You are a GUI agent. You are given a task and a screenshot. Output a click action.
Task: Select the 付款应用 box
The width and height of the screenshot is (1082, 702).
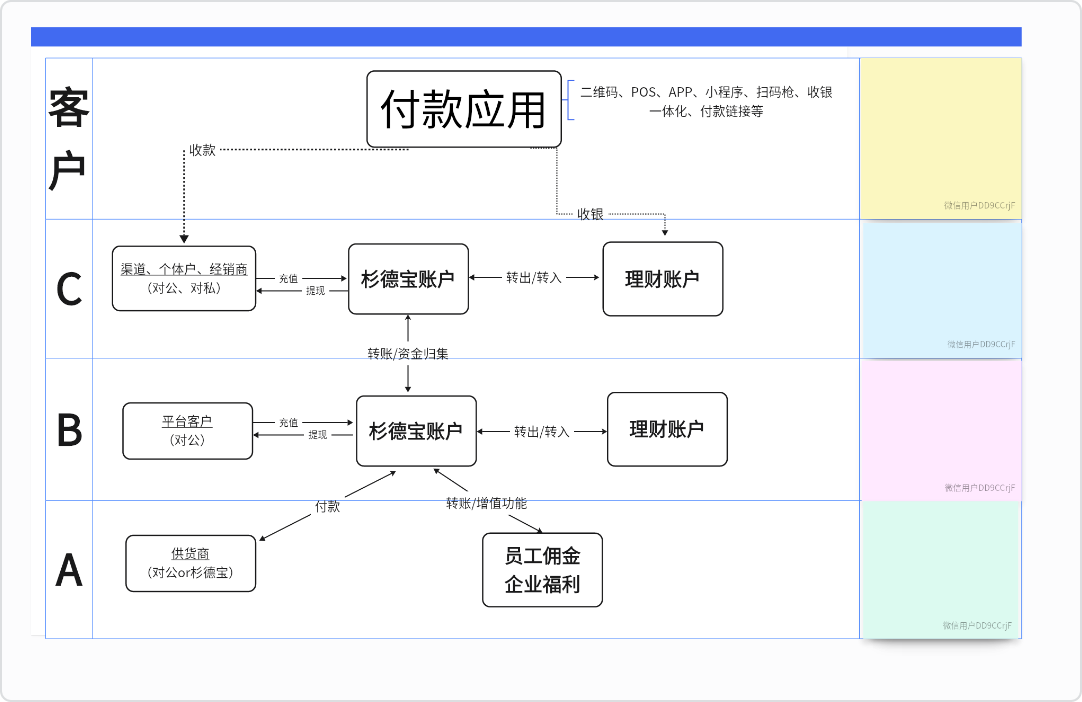coord(464,109)
